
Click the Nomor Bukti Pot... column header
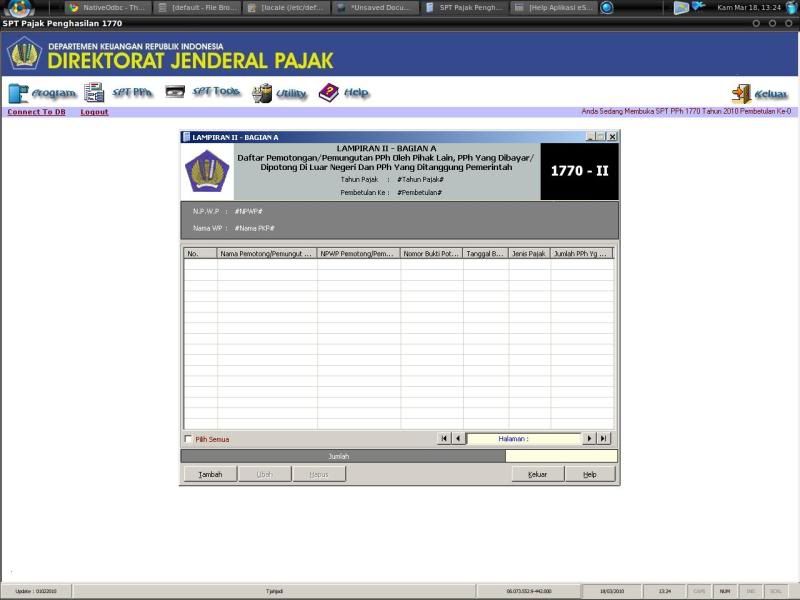[432, 254]
